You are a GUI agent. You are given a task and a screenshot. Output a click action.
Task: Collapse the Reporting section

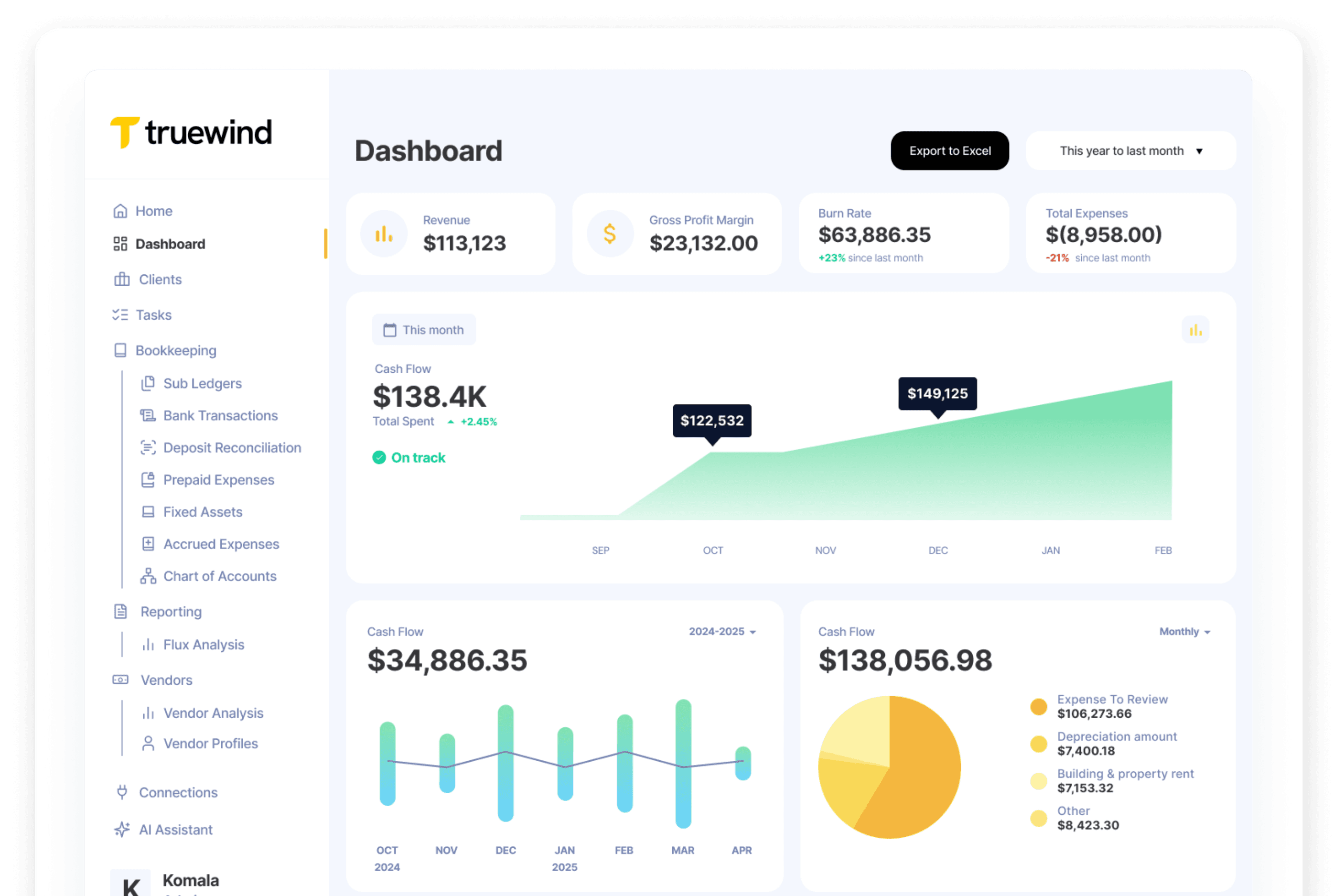171,611
